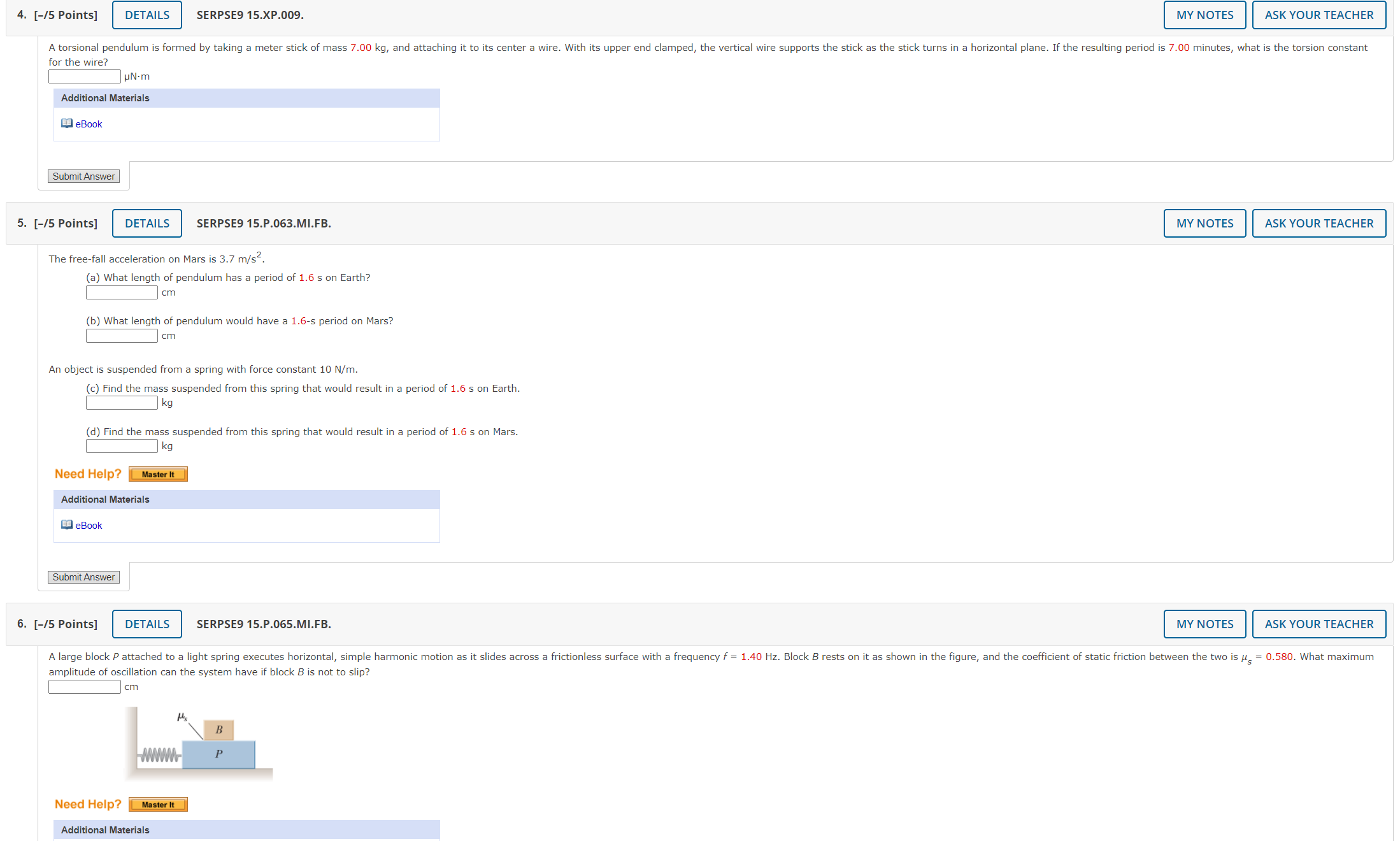
Task: Click part (a) Earth pendulum length field
Action: point(122,292)
